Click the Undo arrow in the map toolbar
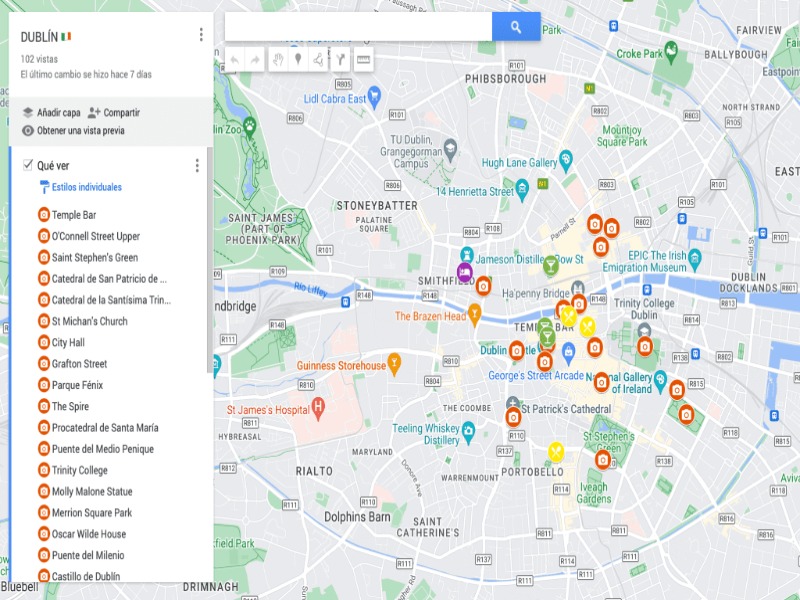 [234, 60]
